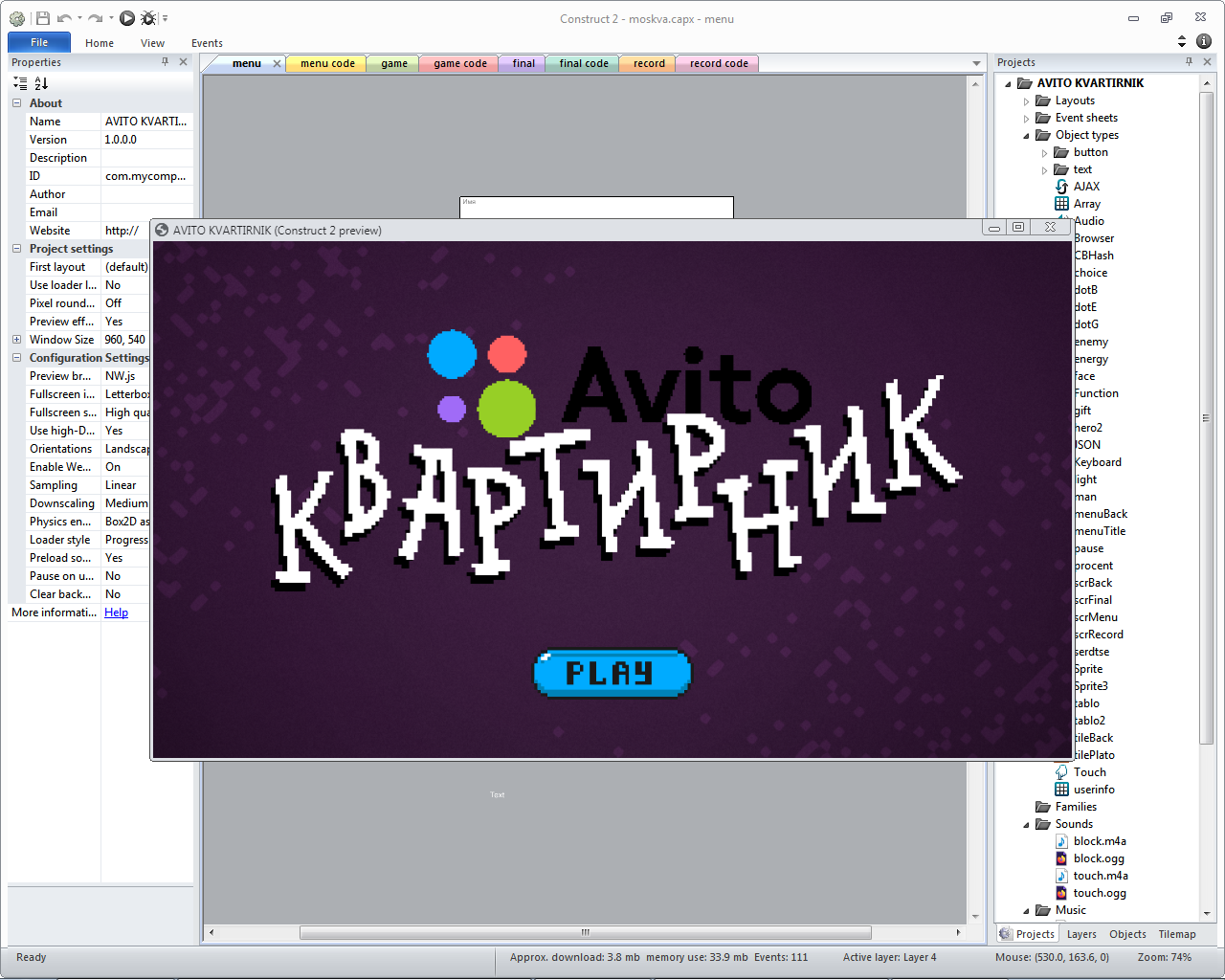Viewport: 1225px width, 980px height.
Task: Click the Website property value field
Action: tap(147, 231)
